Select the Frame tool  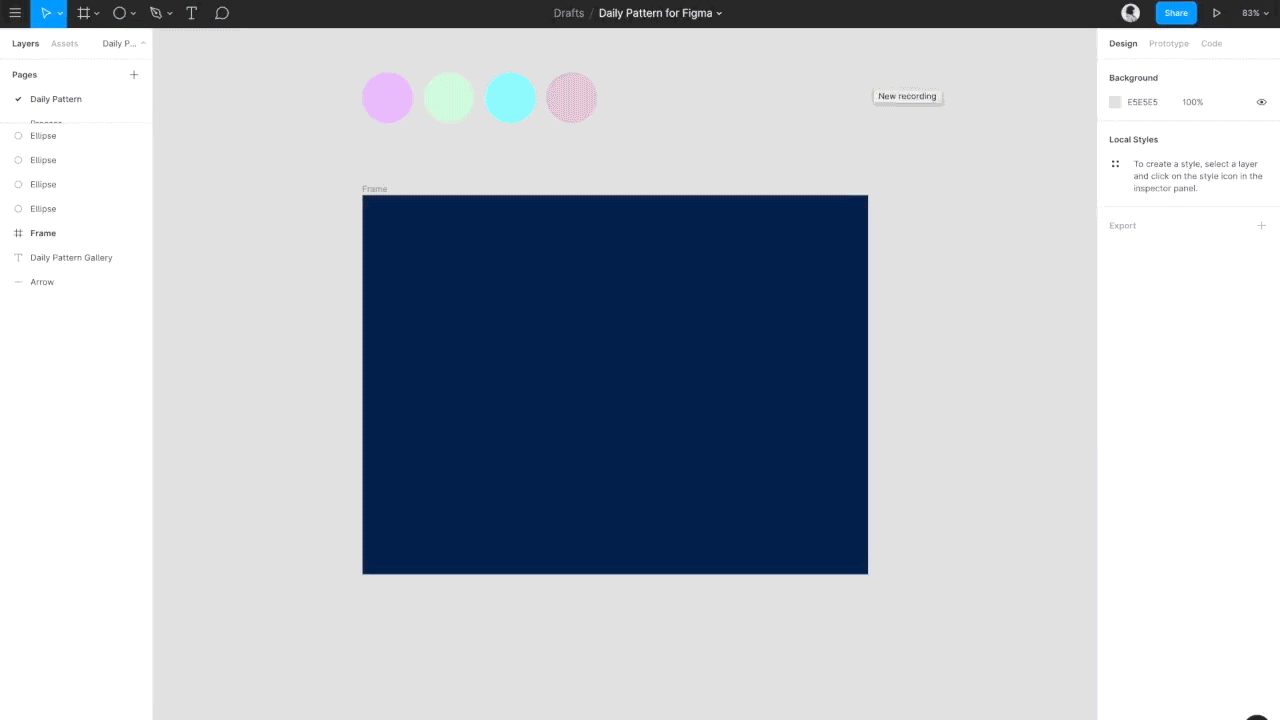(x=83, y=13)
